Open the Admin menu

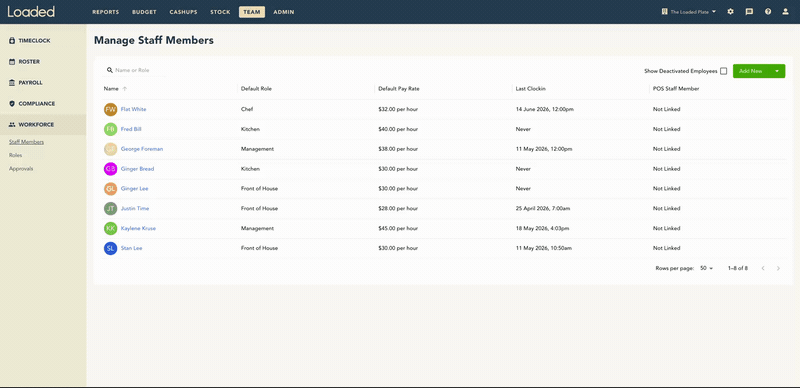point(284,12)
